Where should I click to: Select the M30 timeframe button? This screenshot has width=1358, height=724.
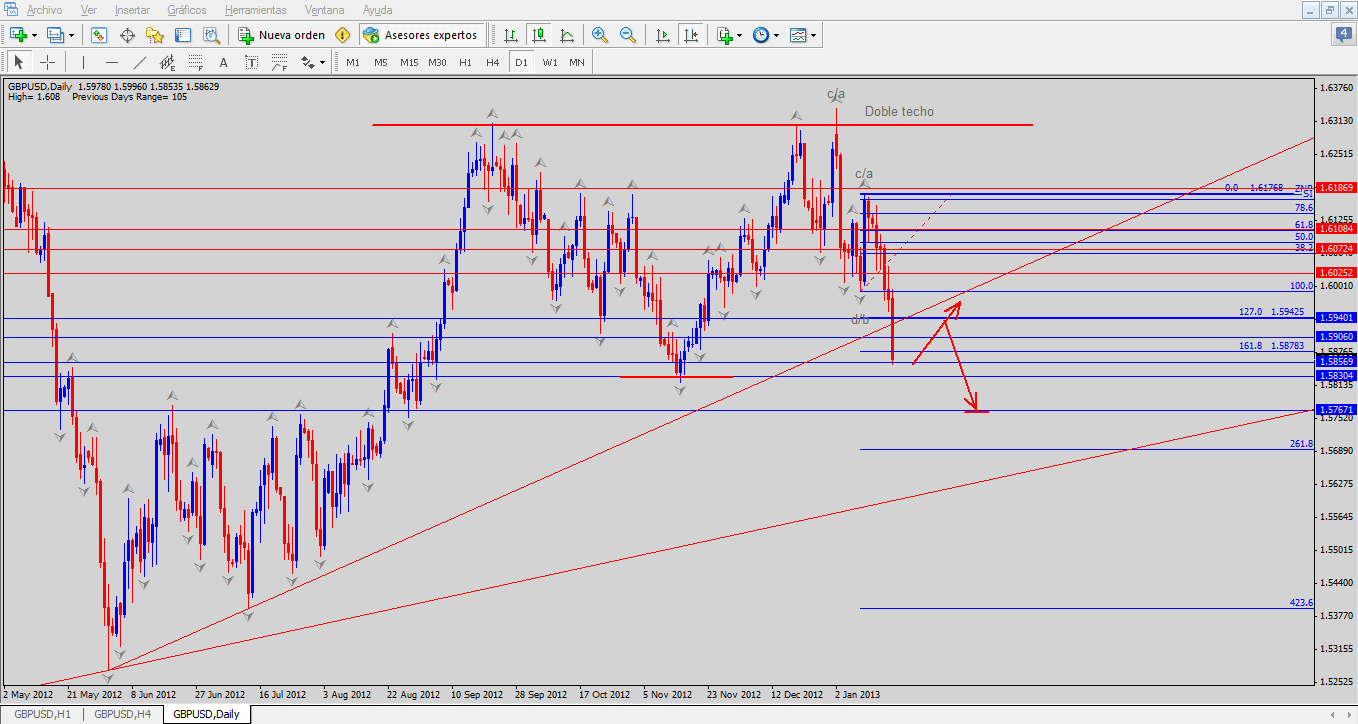437,62
